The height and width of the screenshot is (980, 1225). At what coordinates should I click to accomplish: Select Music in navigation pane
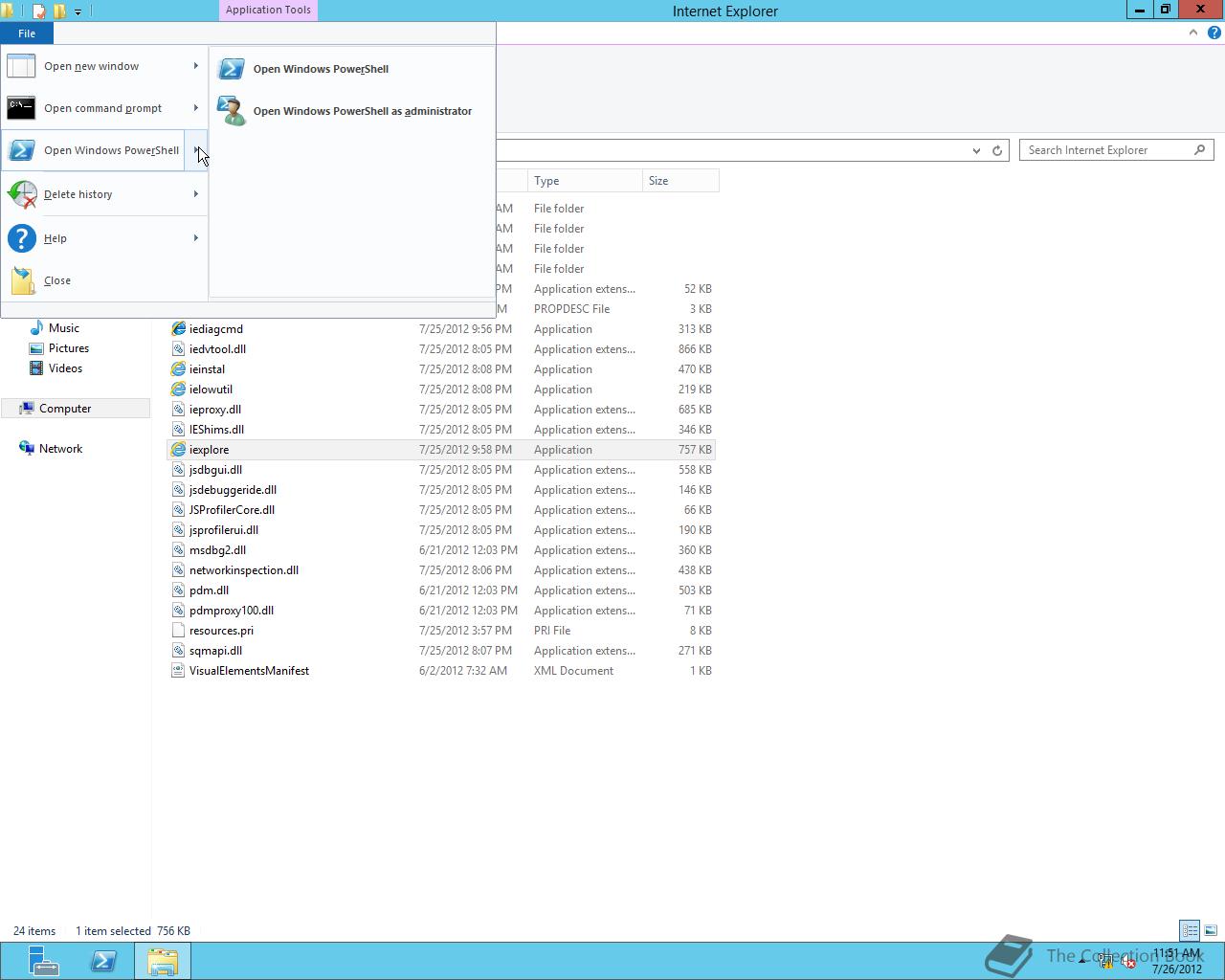(x=64, y=328)
